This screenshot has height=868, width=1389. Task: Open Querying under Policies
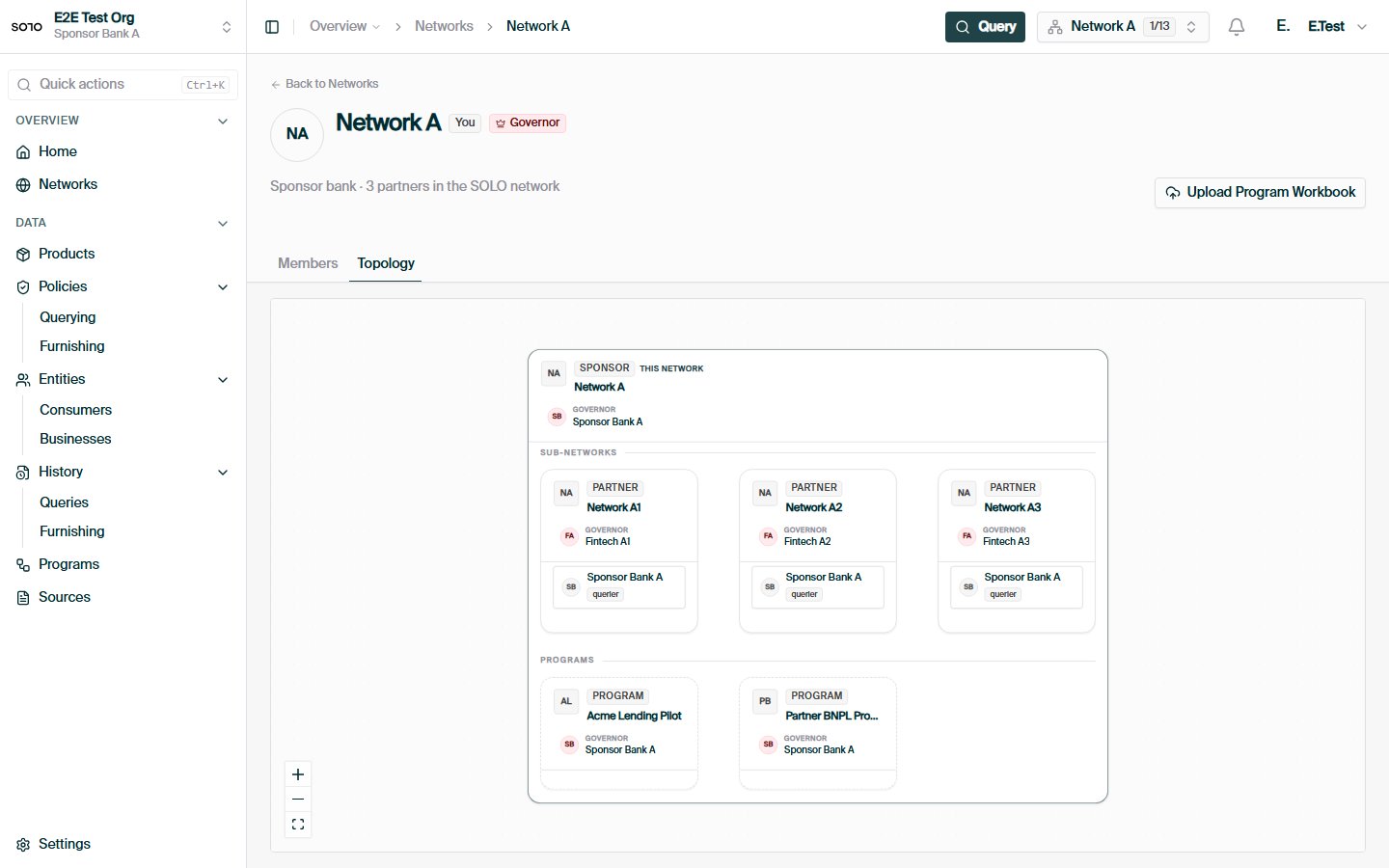coord(68,317)
